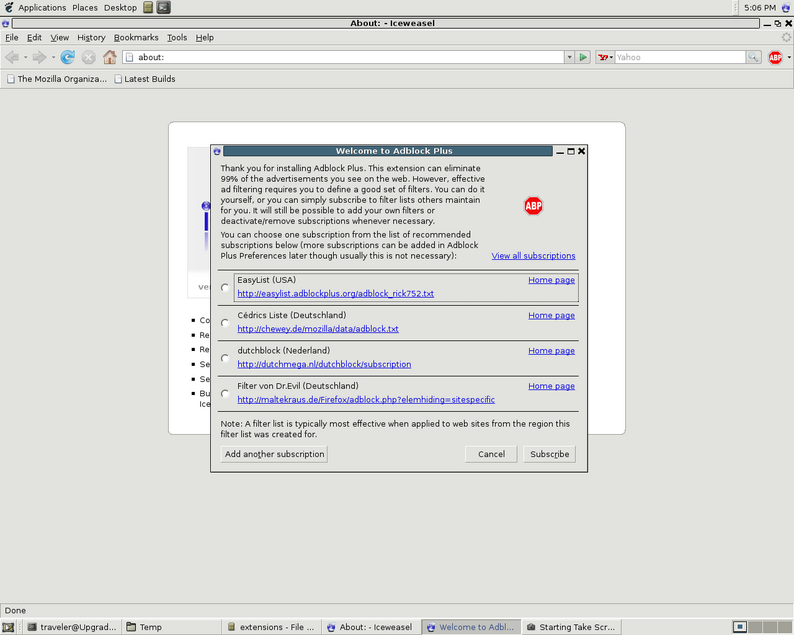
Task: Open the Latest Builds bookmark
Action: [x=145, y=79]
